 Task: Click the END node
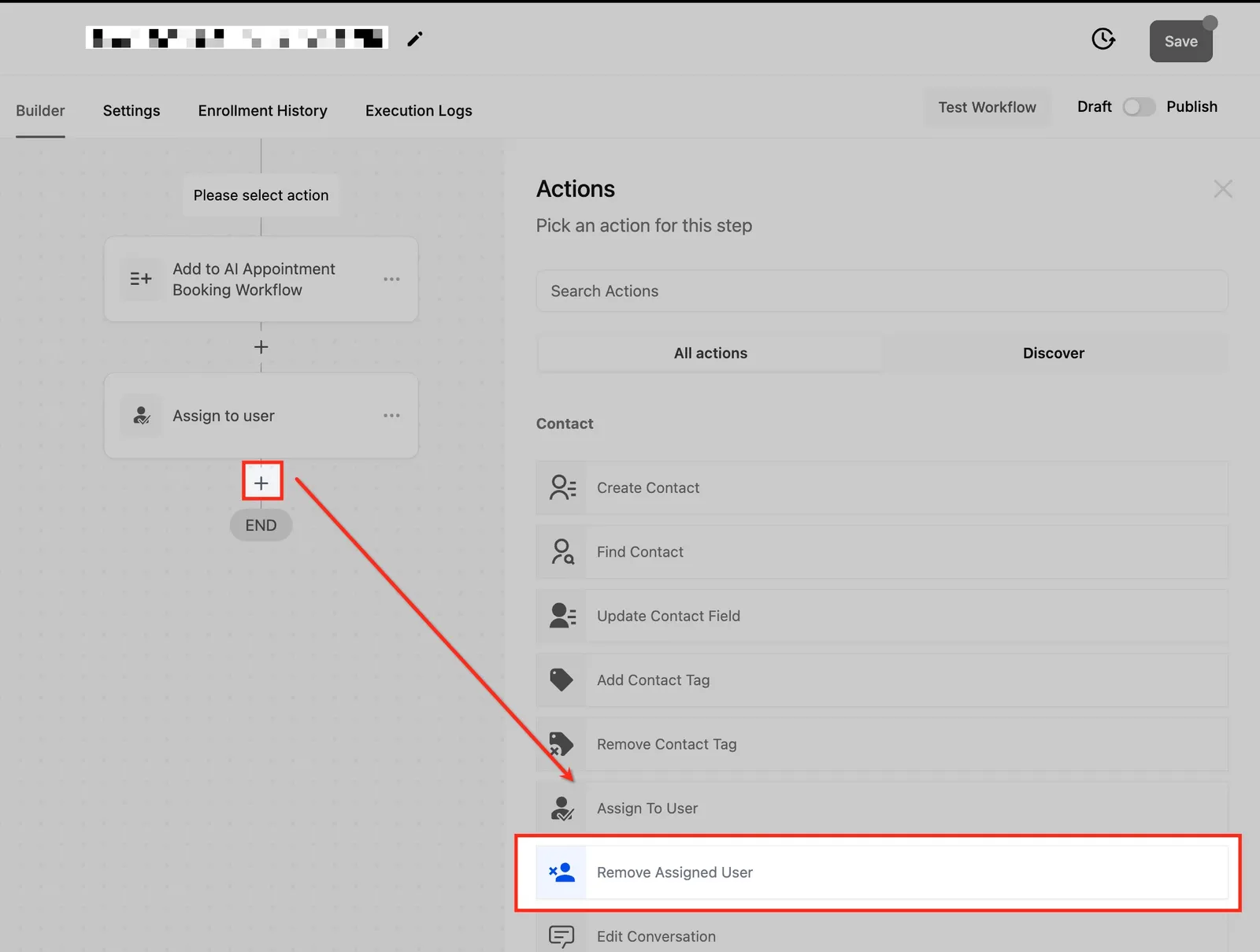261,525
